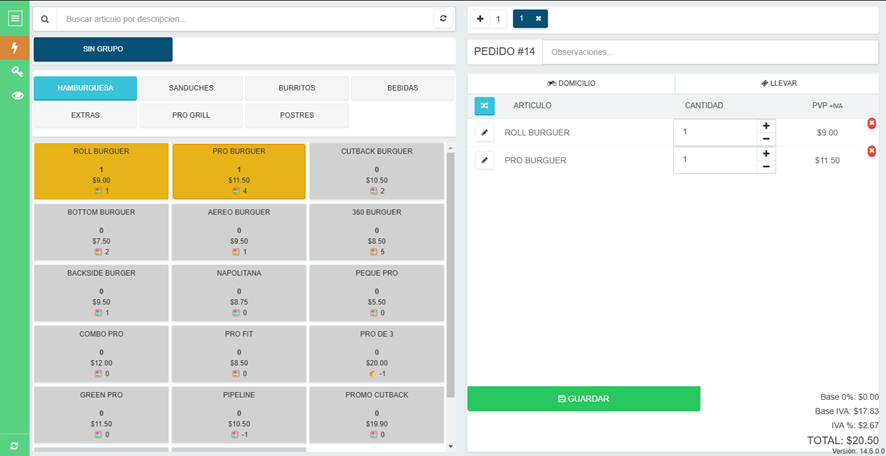Click the TOTAL: $20.50 amount

click(x=842, y=440)
